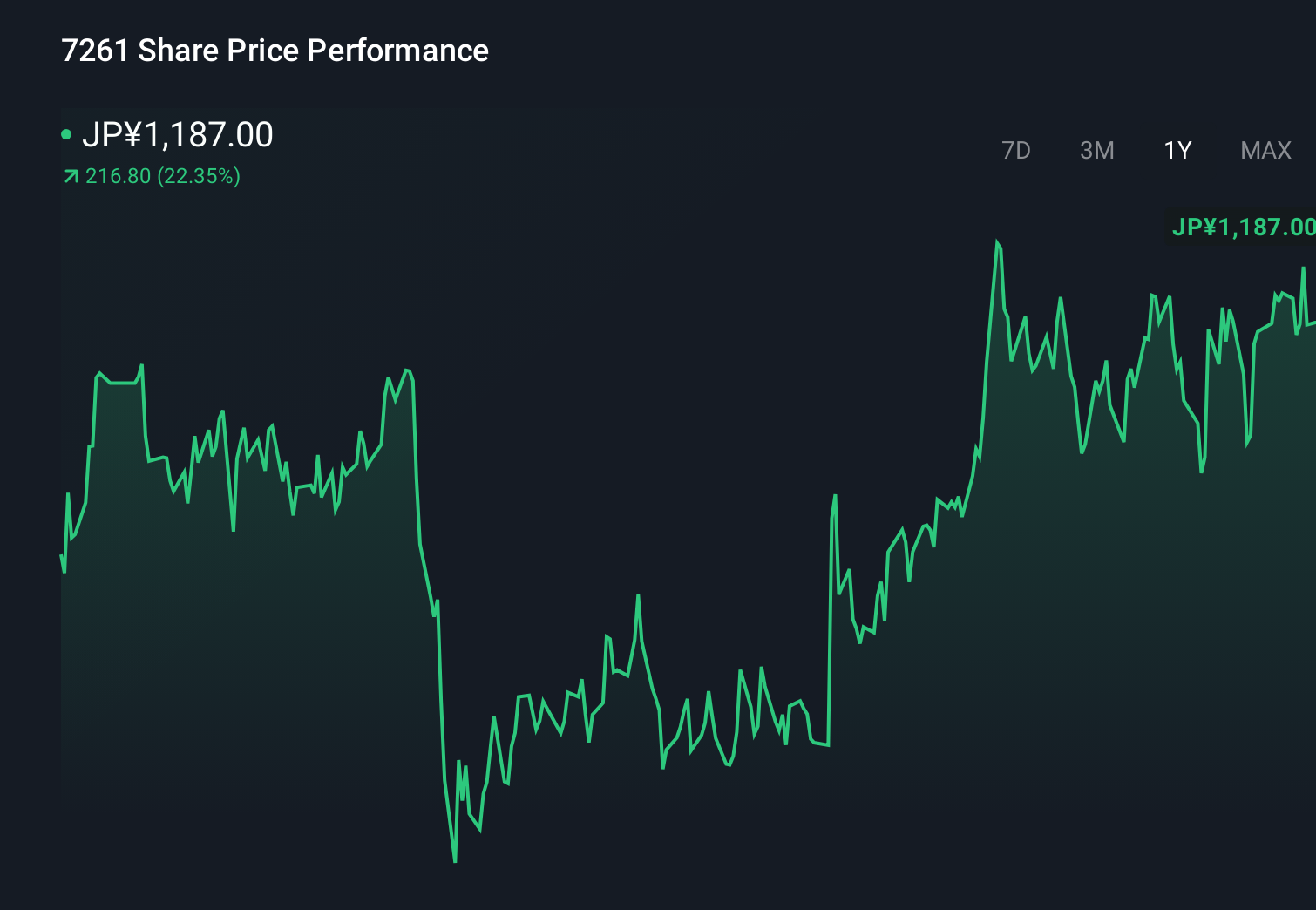
Task: Click the green up-trend arrow icon
Action: click(x=71, y=176)
